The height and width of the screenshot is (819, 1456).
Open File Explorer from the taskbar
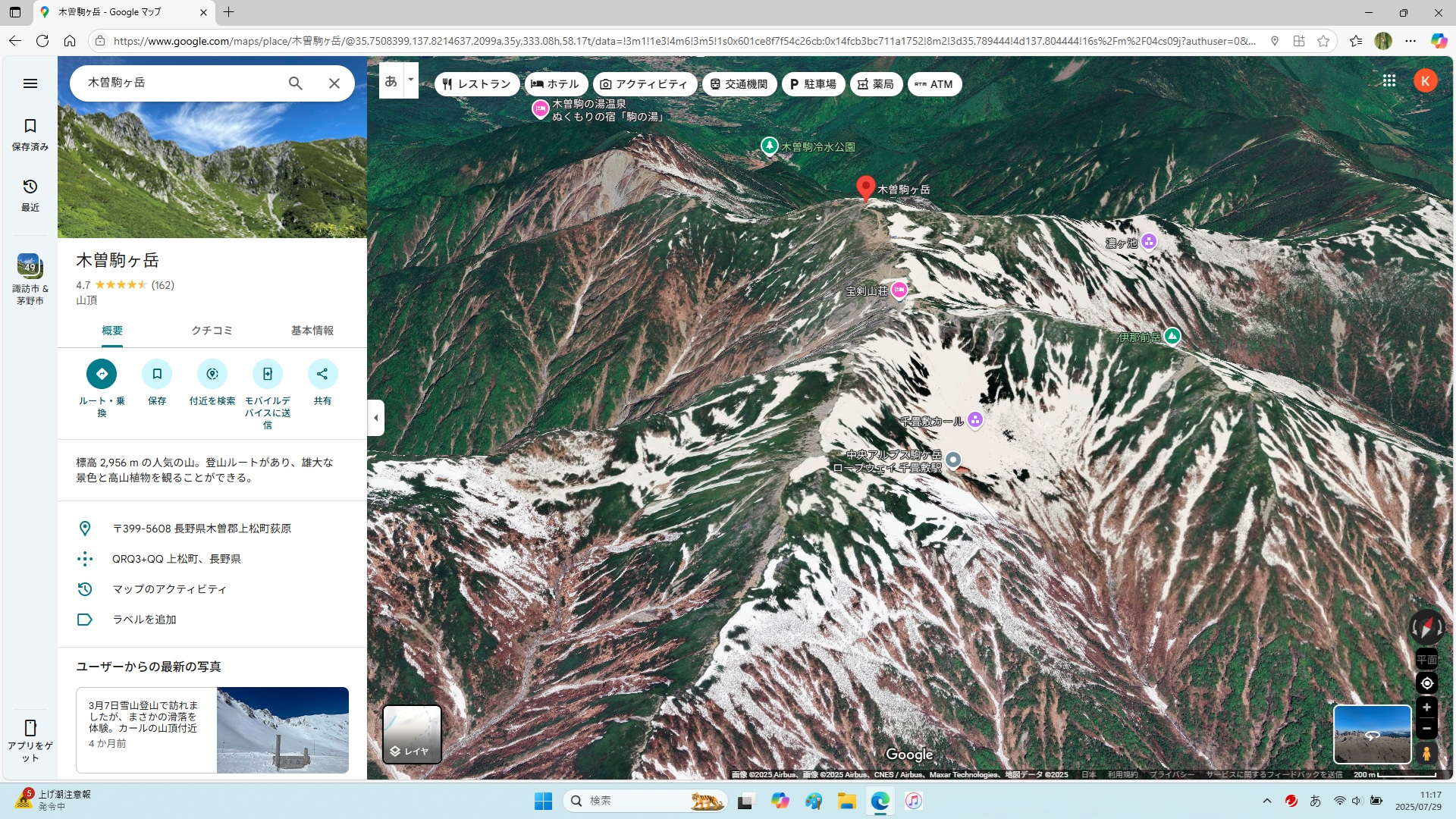click(846, 801)
